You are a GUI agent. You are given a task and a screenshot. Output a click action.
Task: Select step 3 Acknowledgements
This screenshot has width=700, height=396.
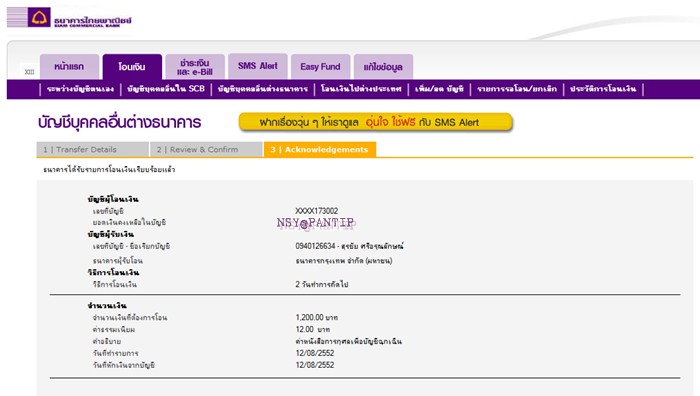tap(320, 150)
